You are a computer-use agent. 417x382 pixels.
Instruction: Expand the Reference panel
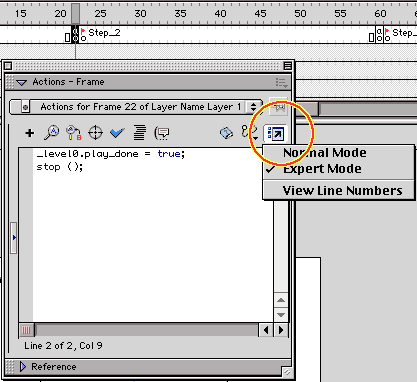(23, 367)
